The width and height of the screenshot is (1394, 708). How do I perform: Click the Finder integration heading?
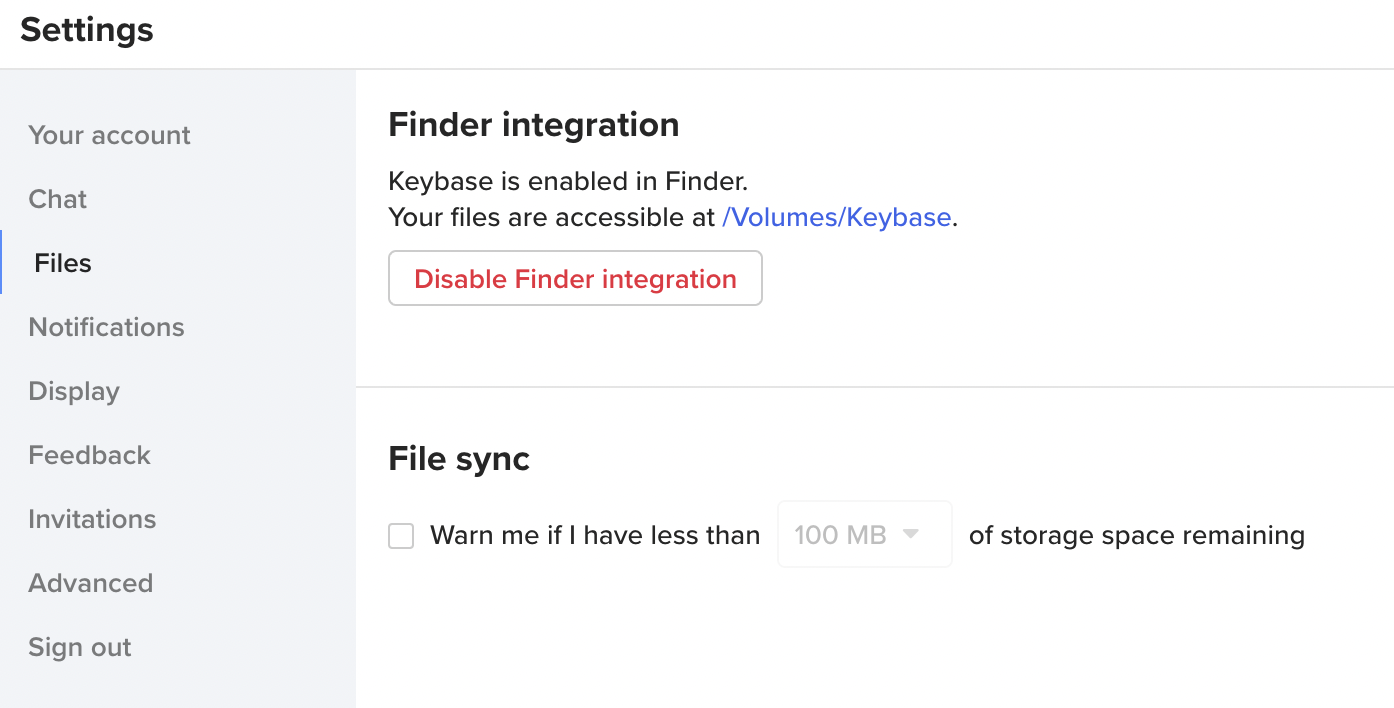534,125
